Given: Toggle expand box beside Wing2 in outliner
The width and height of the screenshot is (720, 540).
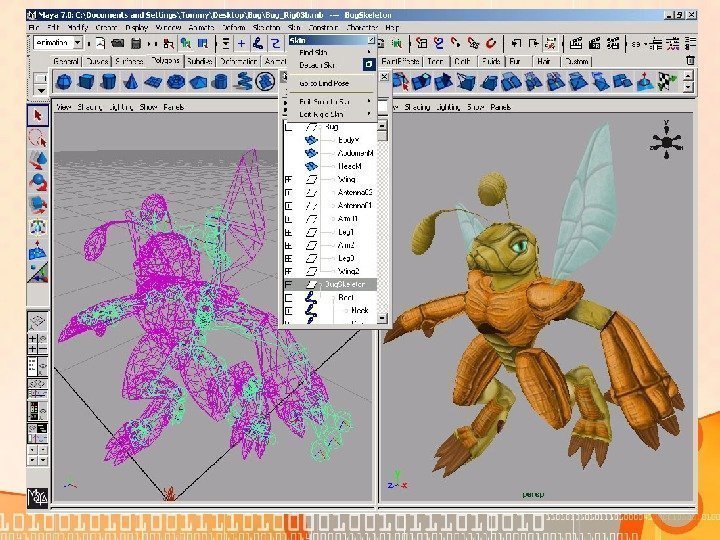Looking at the screenshot, I should coord(288,271).
